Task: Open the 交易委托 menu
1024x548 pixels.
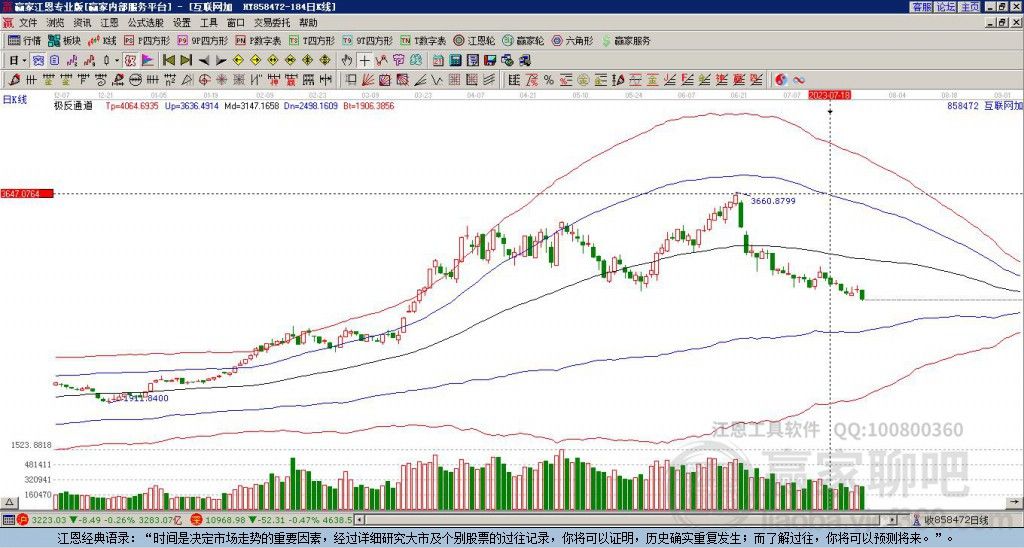Action: [271, 22]
